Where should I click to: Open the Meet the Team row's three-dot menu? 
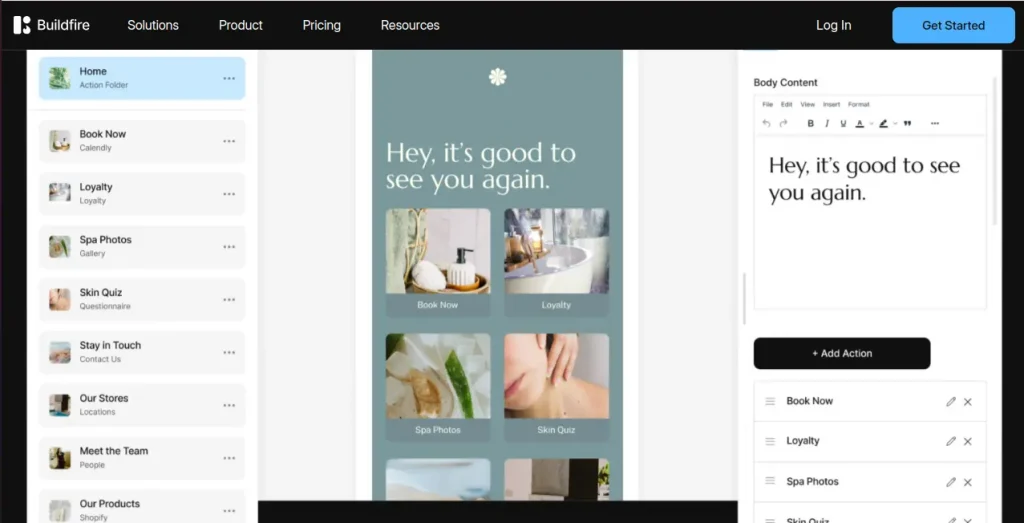229,458
